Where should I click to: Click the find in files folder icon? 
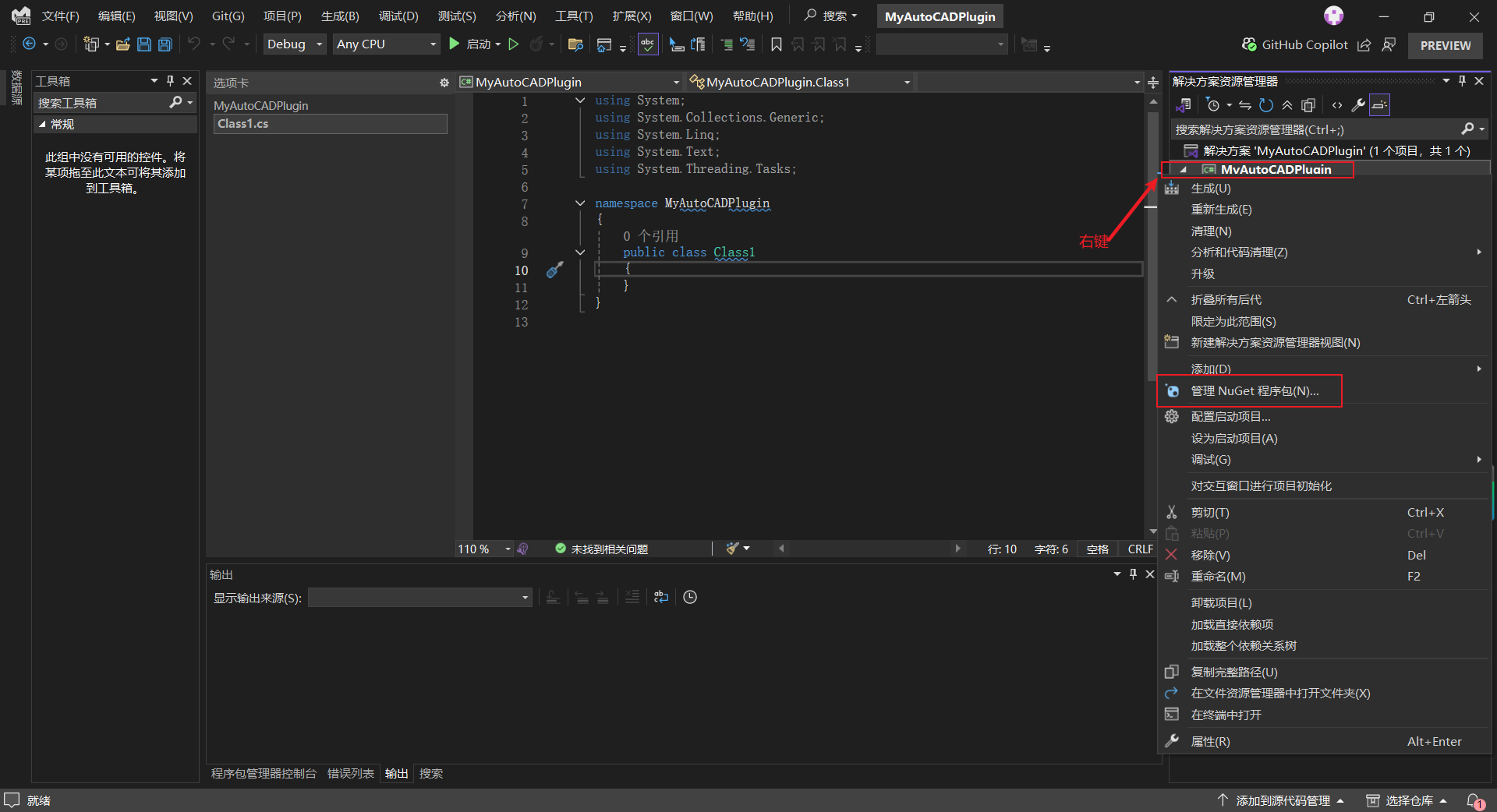pyautogui.click(x=575, y=44)
